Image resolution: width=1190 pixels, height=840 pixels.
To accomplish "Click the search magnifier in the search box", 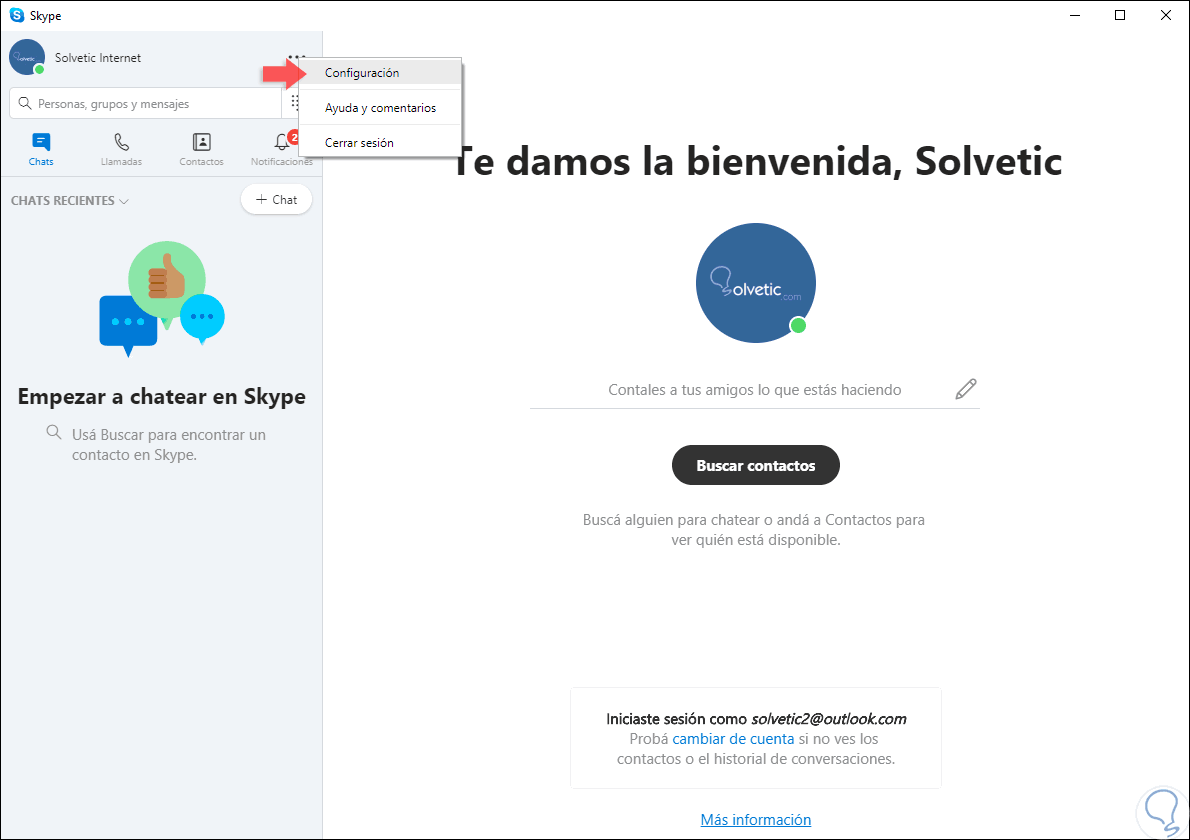I will pyautogui.click(x=25, y=103).
